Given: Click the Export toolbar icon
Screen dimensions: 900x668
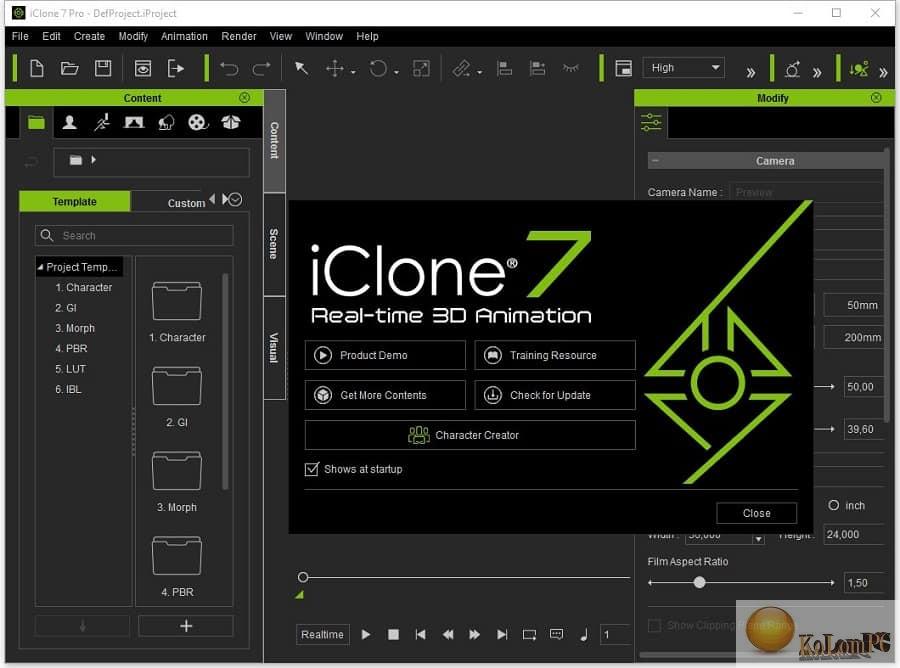Looking at the screenshot, I should tap(176, 69).
